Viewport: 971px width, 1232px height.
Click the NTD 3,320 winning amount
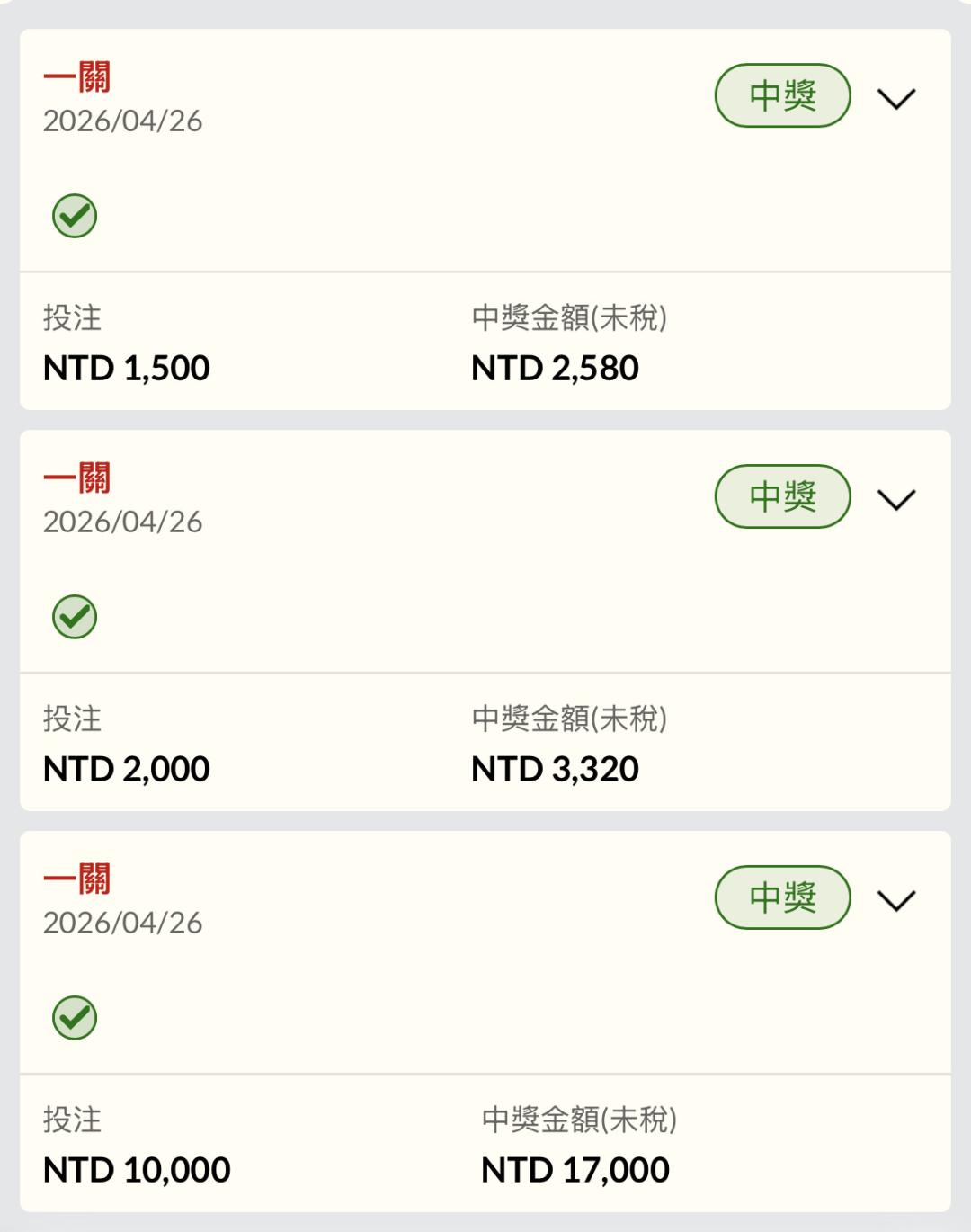(x=555, y=770)
